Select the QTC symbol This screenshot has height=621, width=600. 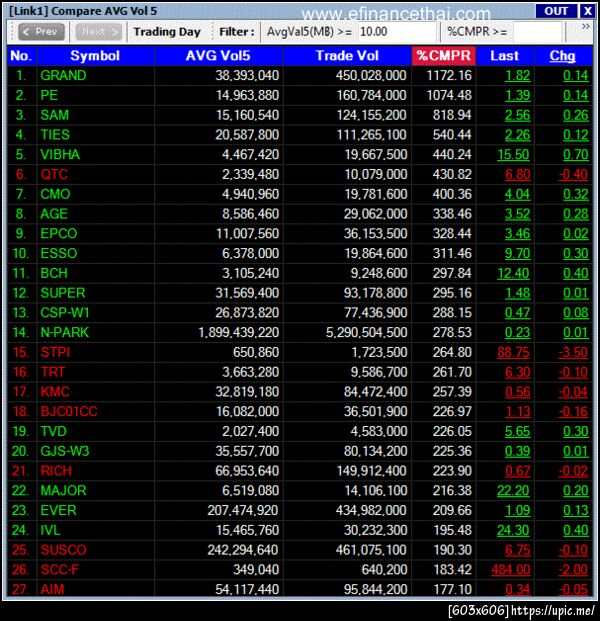54,174
